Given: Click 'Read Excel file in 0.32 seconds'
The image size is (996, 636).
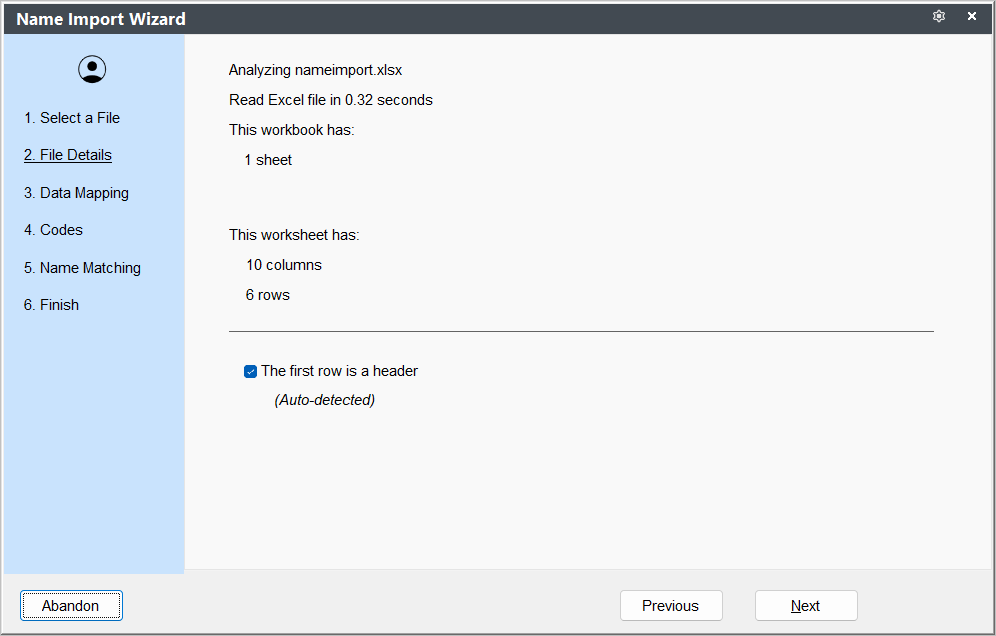Looking at the screenshot, I should [x=330, y=100].
